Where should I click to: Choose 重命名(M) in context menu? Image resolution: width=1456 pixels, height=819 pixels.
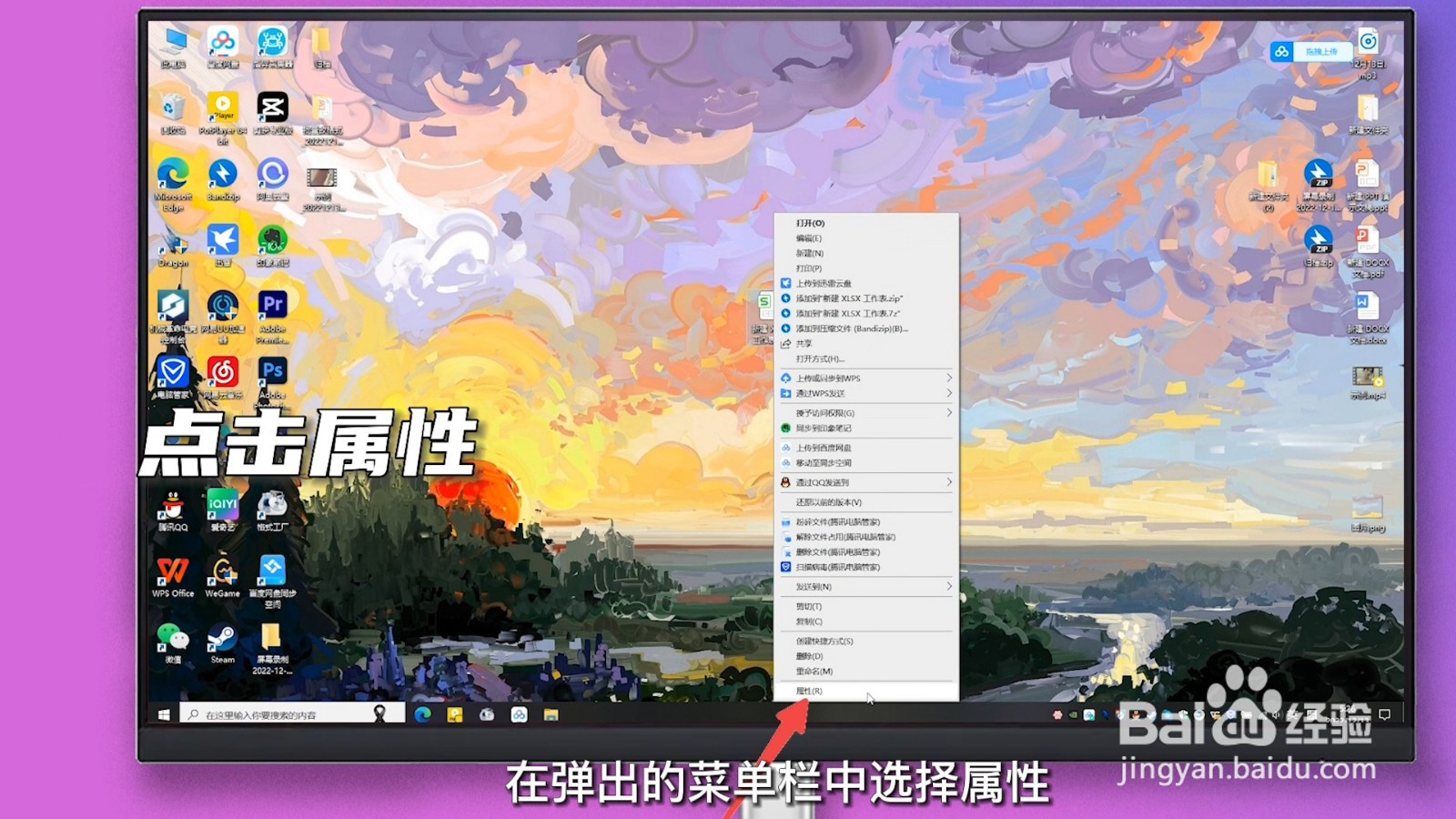click(865, 672)
